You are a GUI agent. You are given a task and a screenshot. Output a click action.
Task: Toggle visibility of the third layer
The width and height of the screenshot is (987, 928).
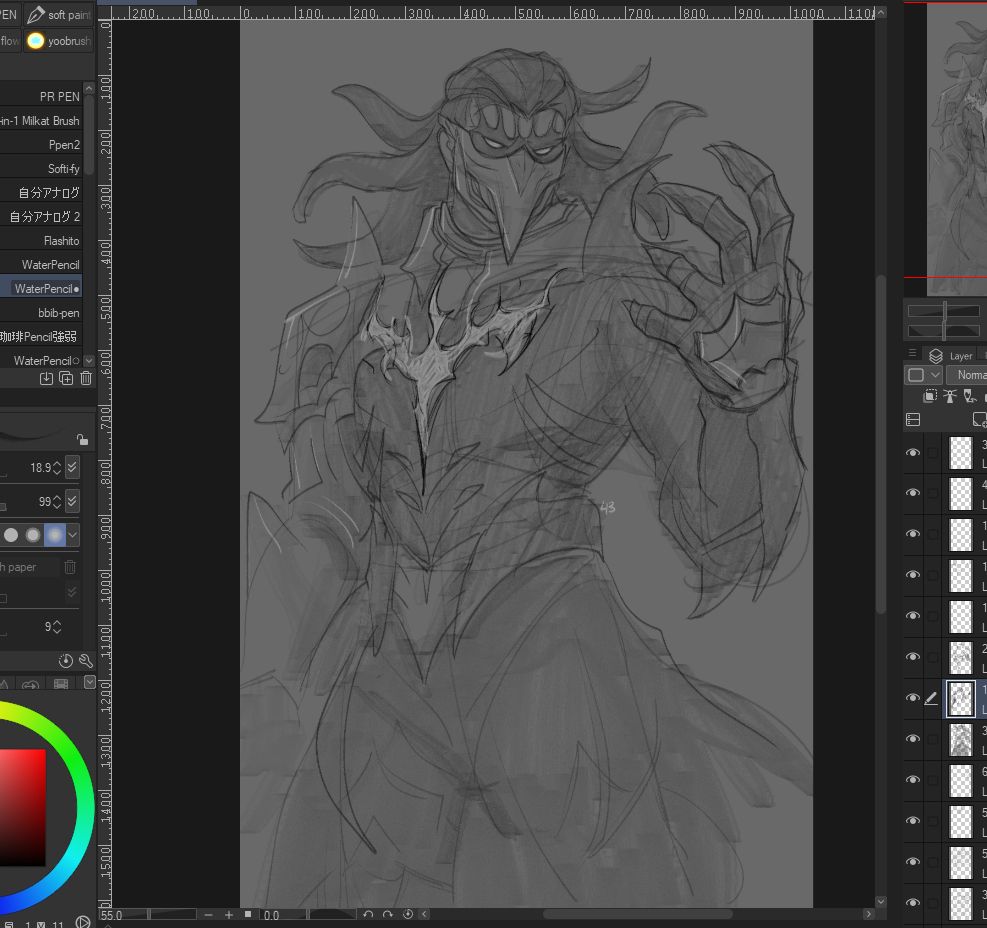click(913, 533)
